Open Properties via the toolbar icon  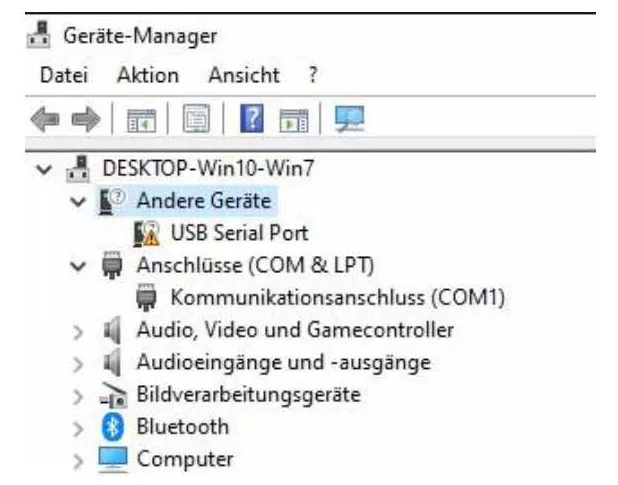[x=193, y=120]
